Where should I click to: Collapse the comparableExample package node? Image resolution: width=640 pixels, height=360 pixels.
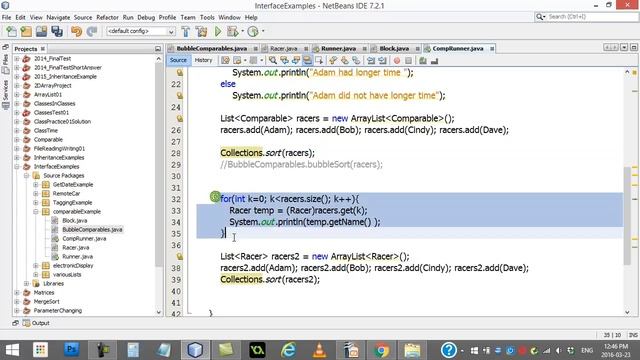tap(36, 211)
